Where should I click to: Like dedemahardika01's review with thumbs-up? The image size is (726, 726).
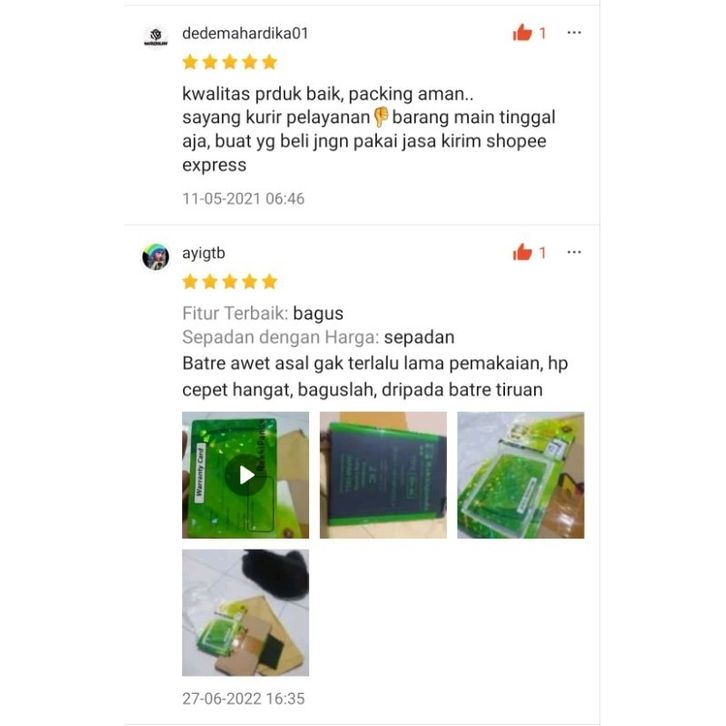point(522,32)
